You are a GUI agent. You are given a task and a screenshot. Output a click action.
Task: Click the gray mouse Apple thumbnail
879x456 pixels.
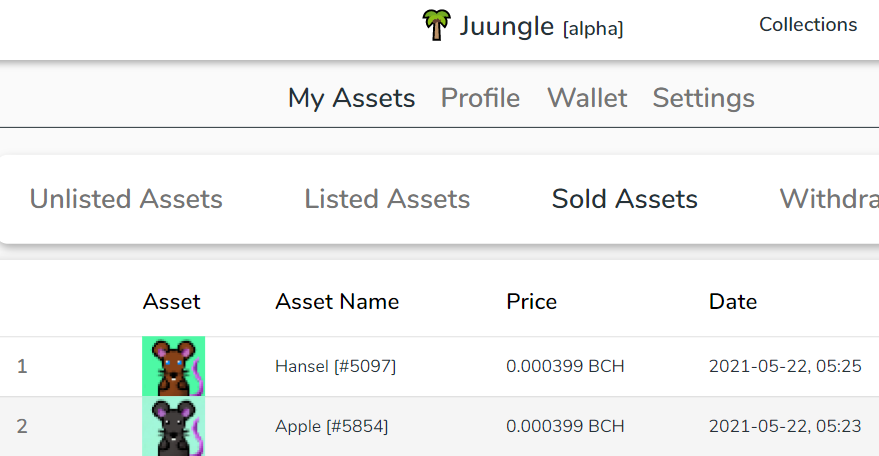click(173, 426)
